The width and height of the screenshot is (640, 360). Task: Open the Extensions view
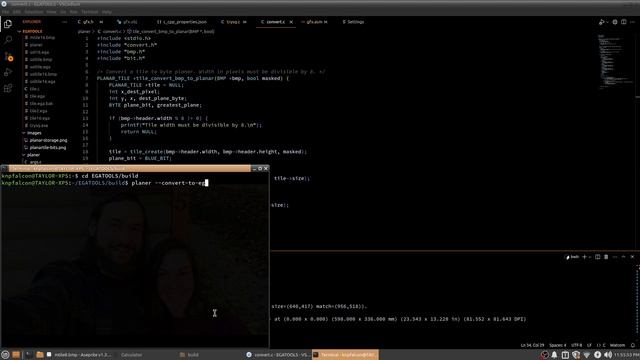click(x=8, y=88)
